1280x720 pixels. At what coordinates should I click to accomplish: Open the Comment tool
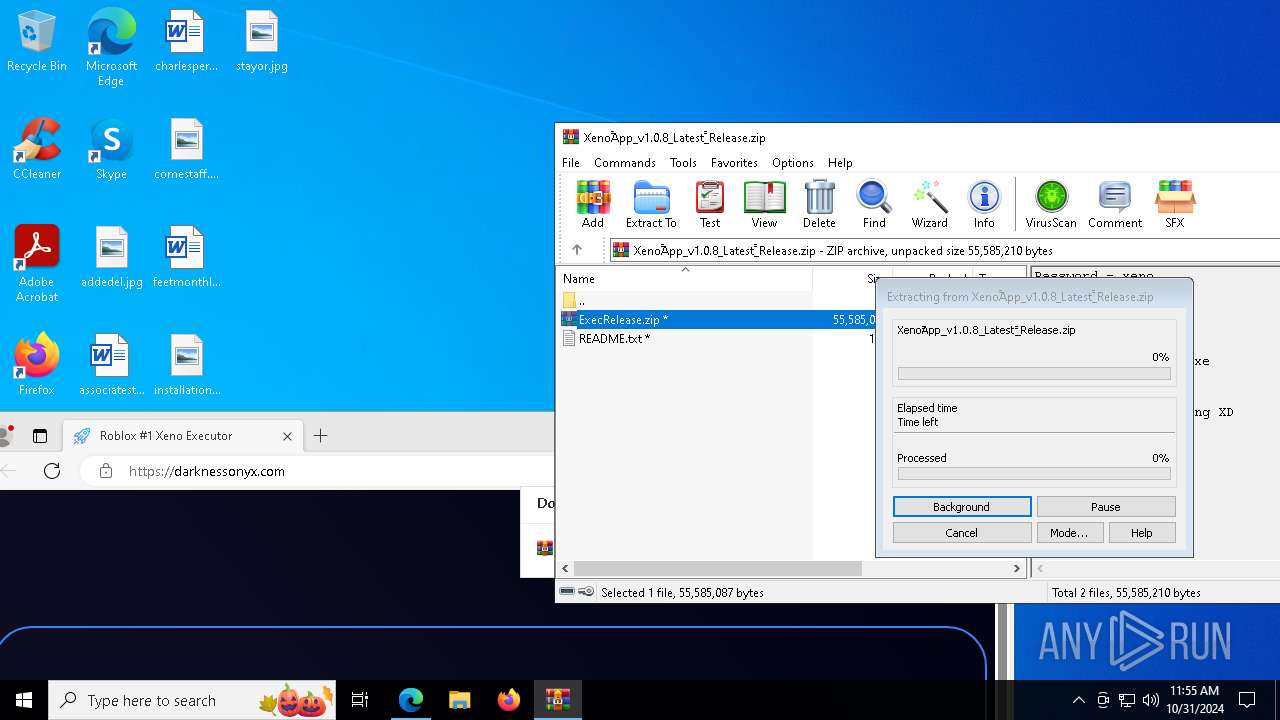(x=1115, y=204)
